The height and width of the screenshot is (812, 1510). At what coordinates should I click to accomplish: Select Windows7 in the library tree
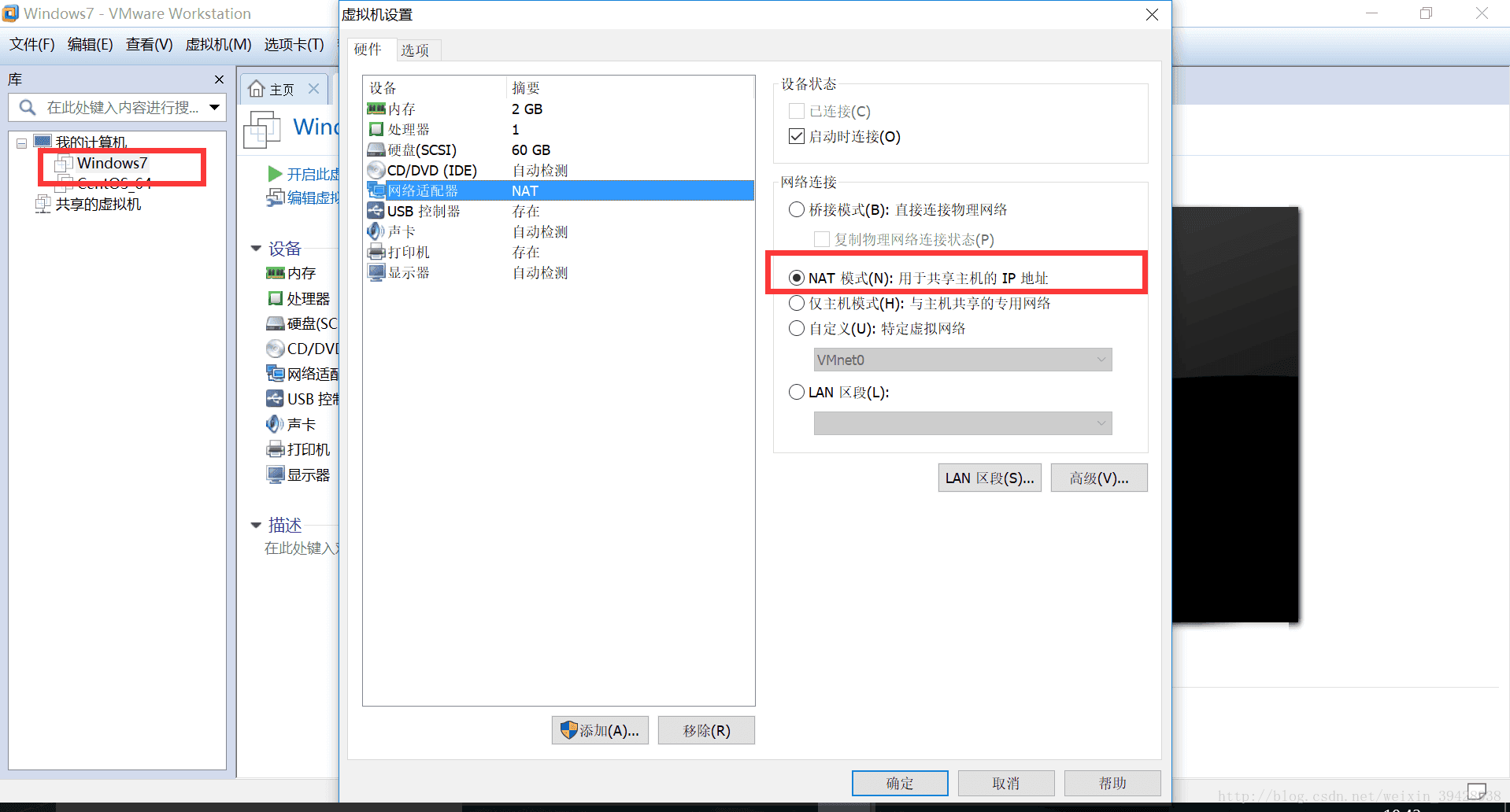[111, 163]
